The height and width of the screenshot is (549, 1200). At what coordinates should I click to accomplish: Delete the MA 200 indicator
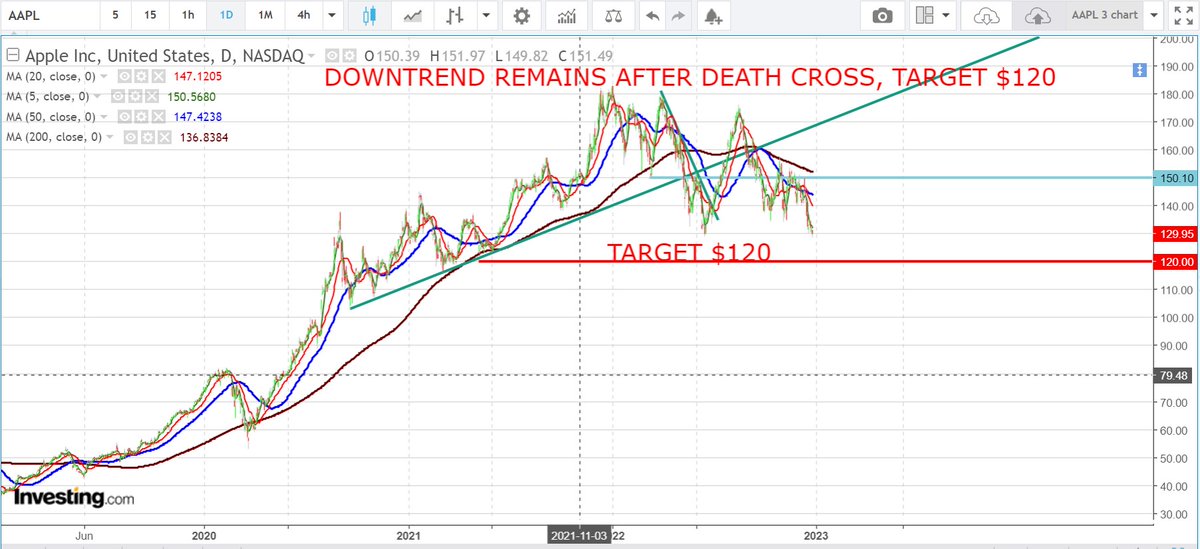tap(164, 137)
